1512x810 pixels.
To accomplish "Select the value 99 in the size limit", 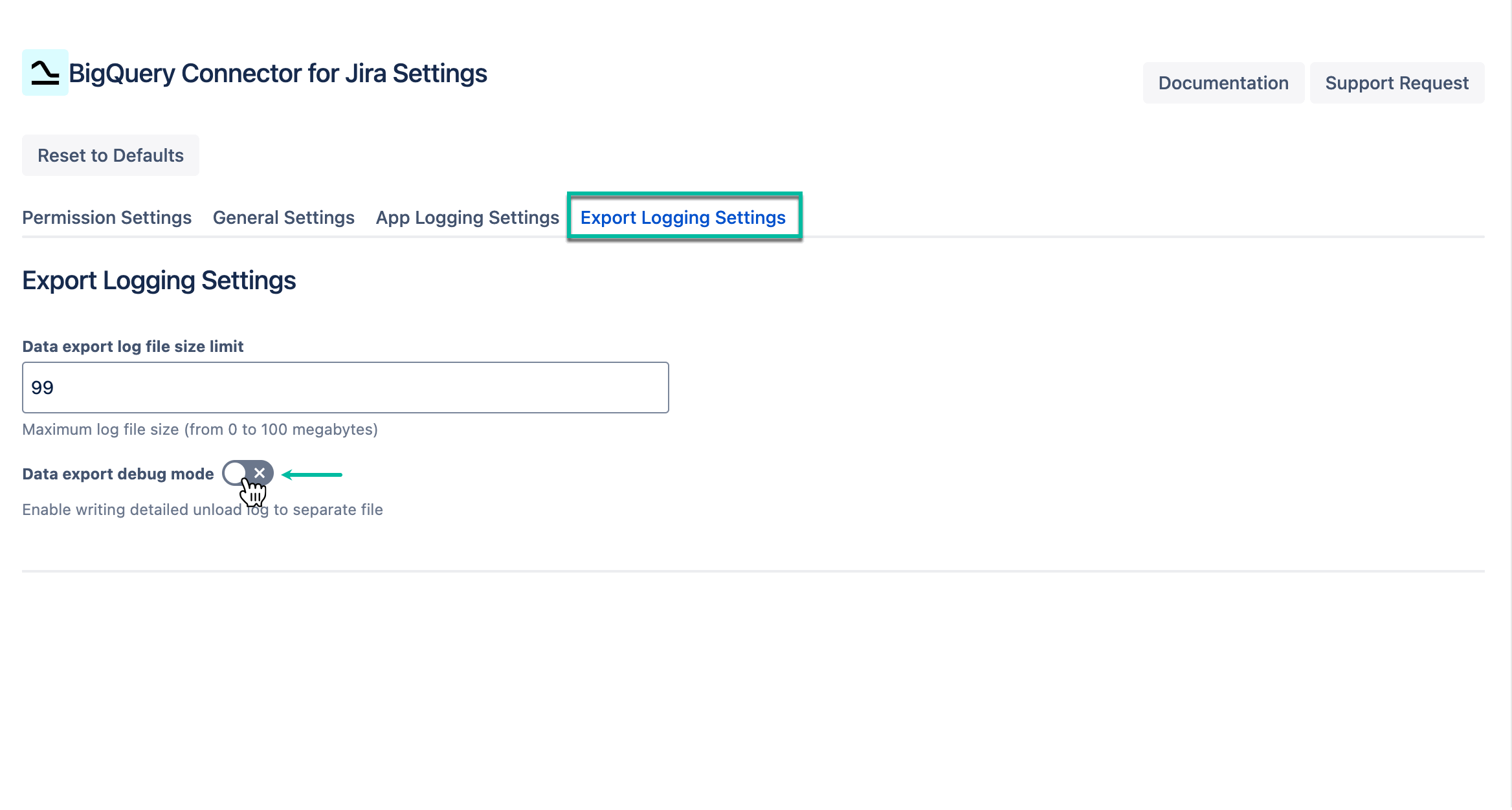I will [41, 387].
